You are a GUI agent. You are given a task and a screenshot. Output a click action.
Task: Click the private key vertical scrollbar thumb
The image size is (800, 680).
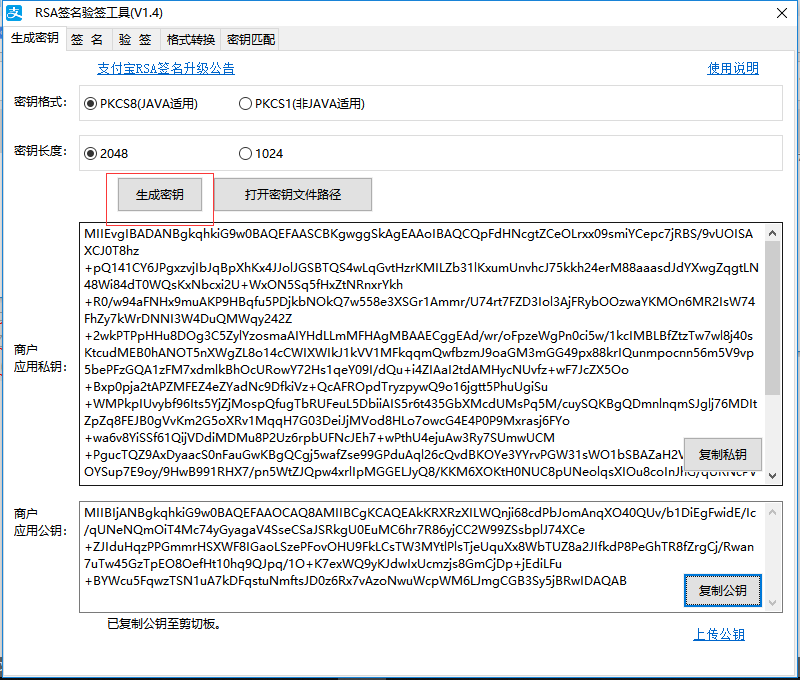click(772, 318)
